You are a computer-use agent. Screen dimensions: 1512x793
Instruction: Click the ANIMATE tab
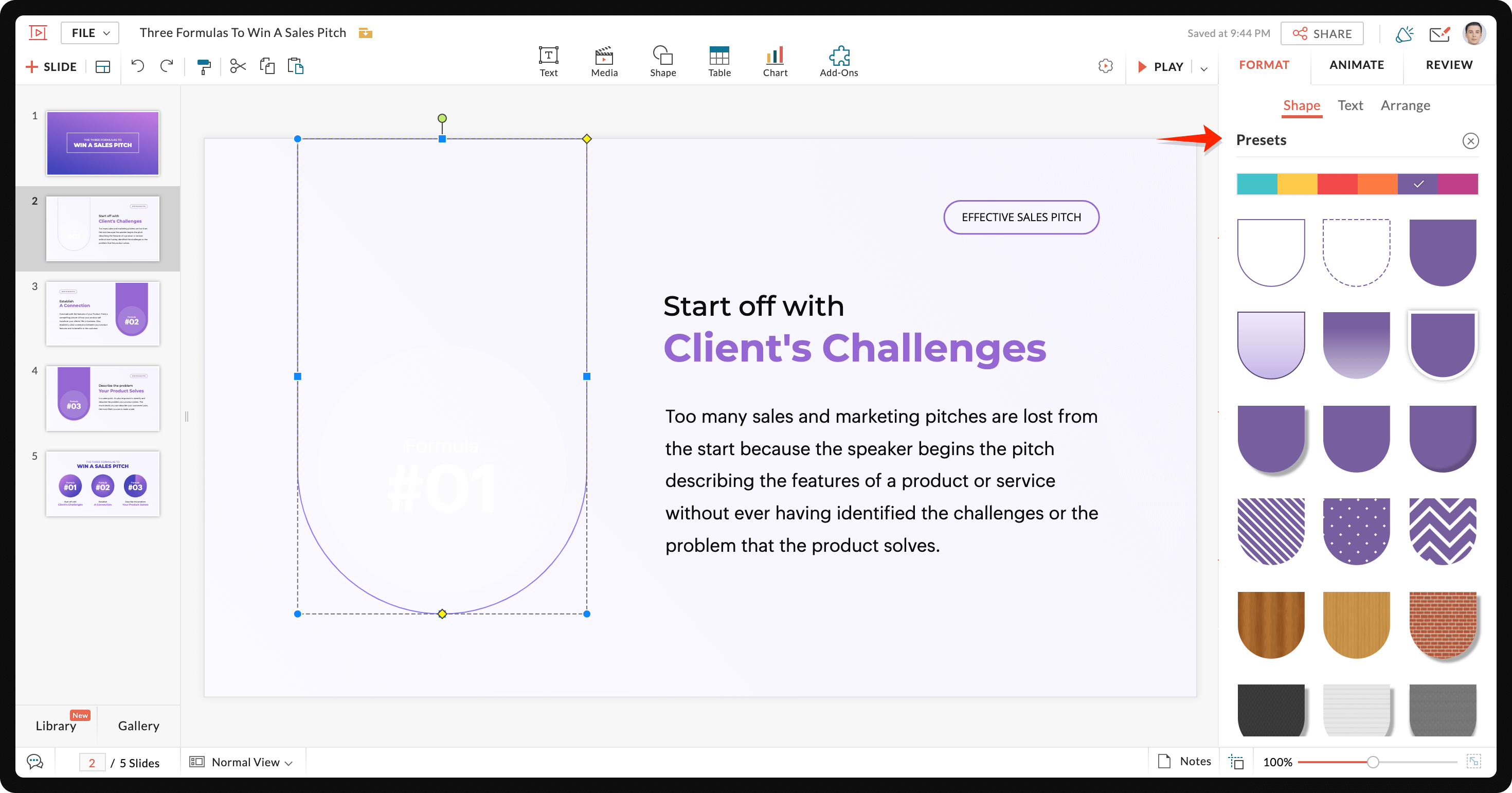(1356, 64)
